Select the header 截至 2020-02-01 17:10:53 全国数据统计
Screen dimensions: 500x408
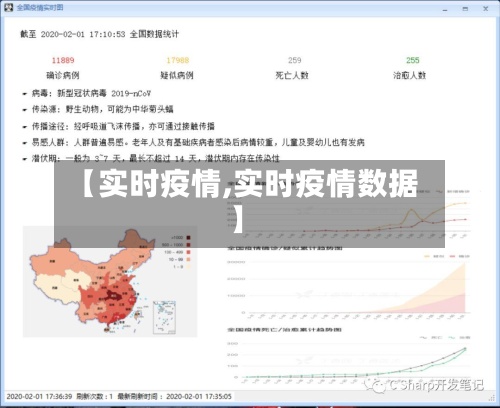pos(100,34)
